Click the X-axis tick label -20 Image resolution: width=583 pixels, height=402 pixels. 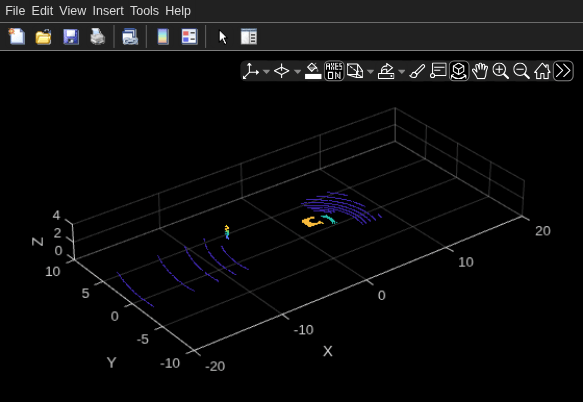pyautogui.click(x=215, y=366)
